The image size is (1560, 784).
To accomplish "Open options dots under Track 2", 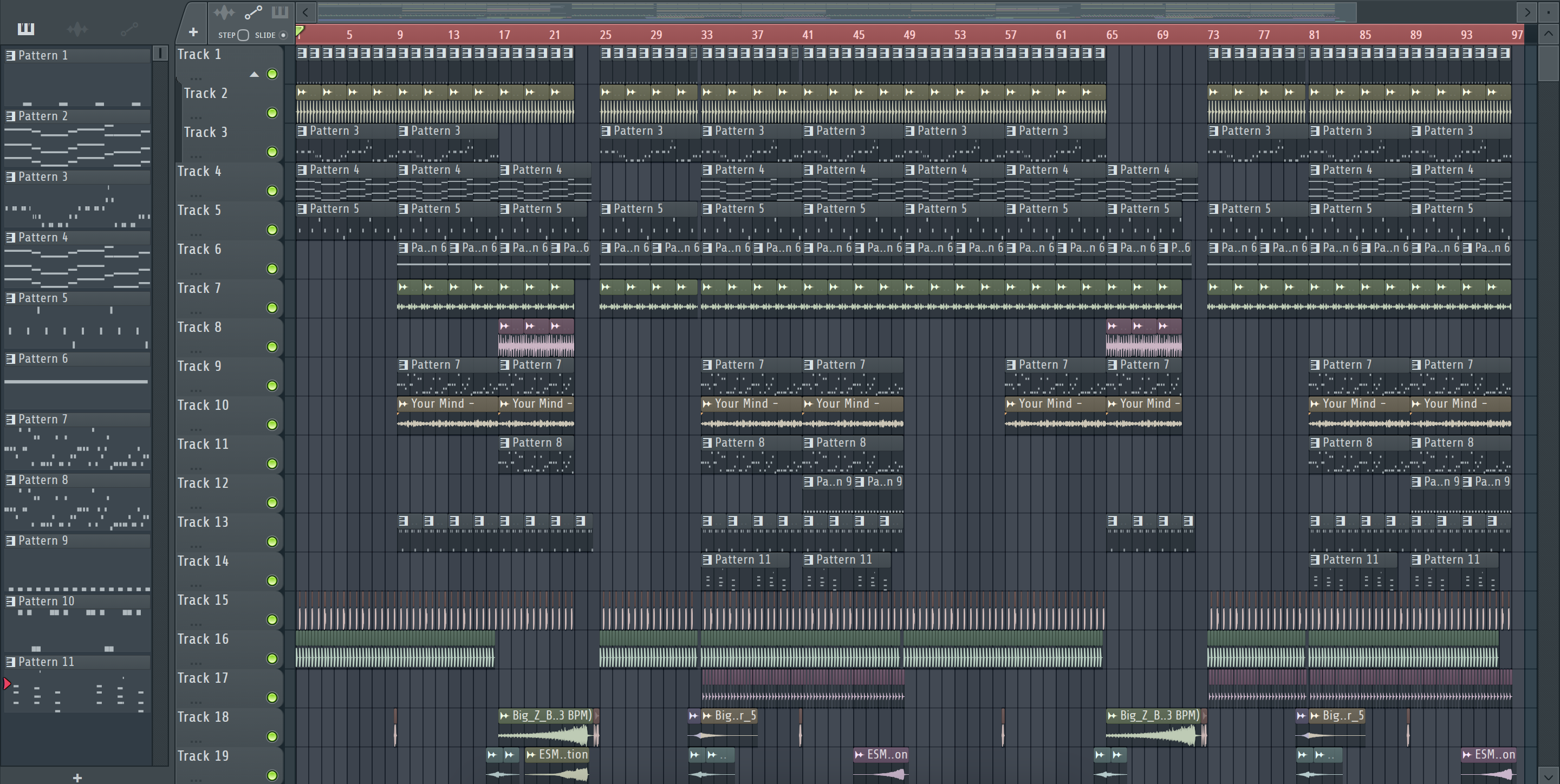I will click(196, 117).
